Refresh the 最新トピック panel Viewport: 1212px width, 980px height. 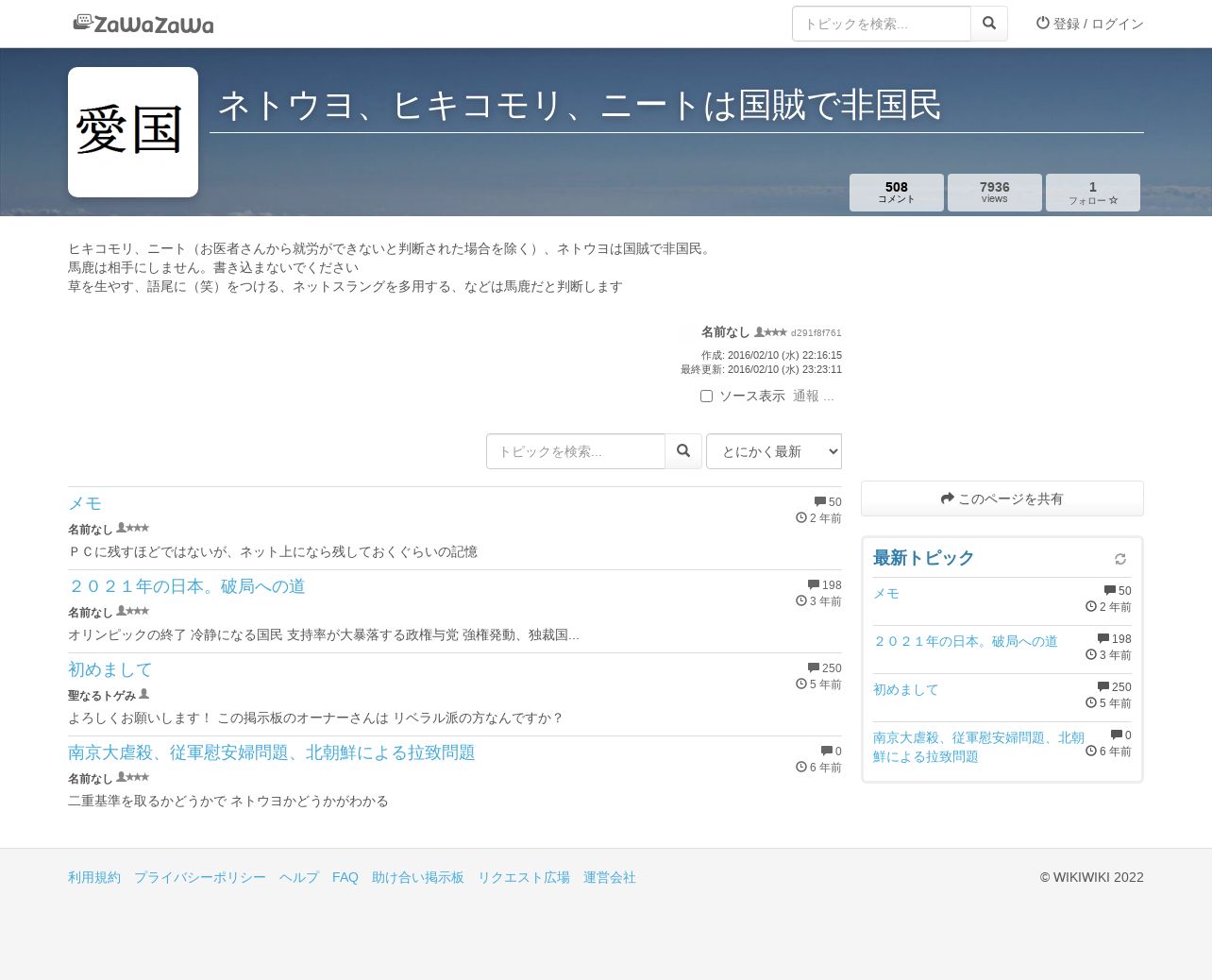[x=1119, y=559]
